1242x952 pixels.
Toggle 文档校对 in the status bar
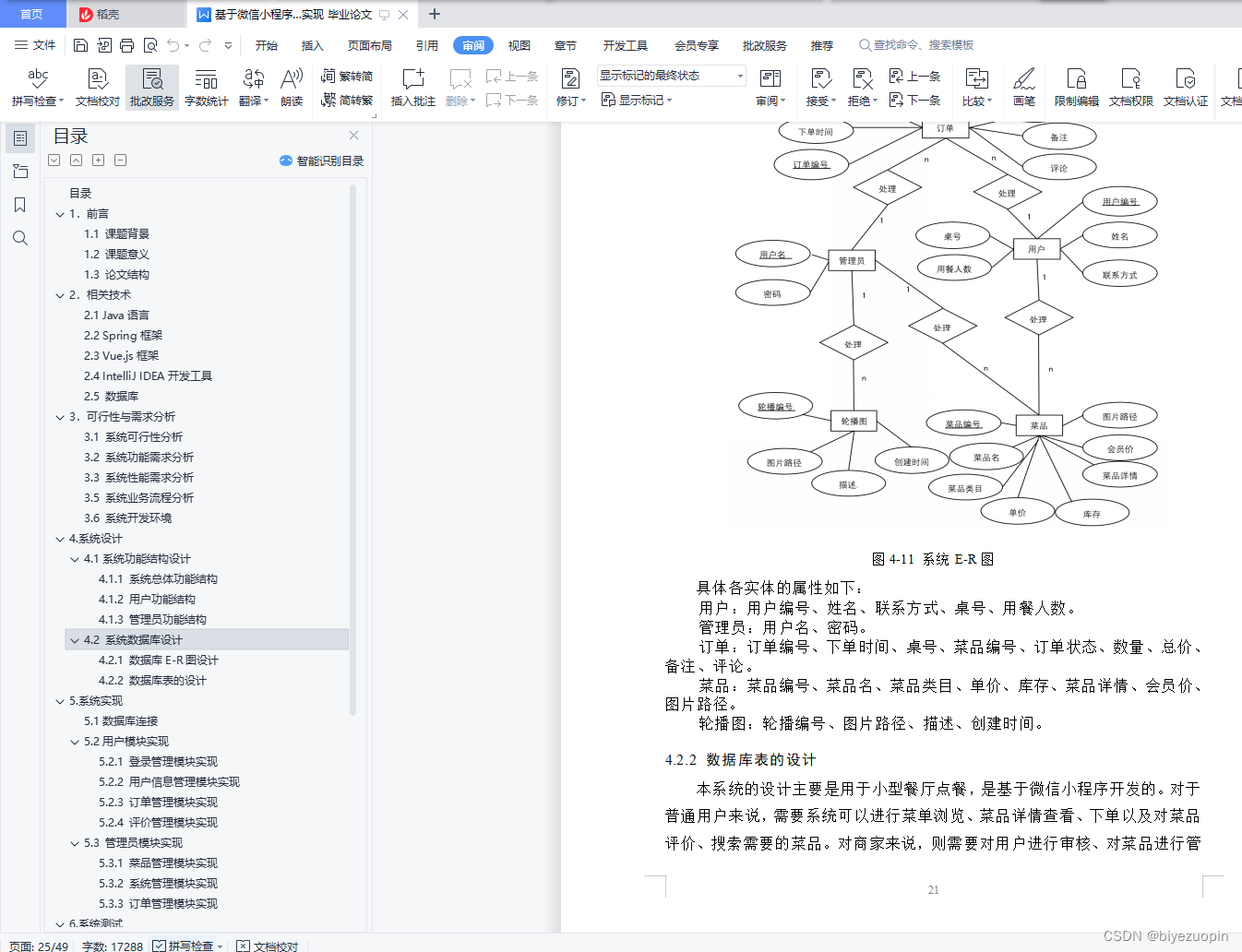tap(268, 946)
